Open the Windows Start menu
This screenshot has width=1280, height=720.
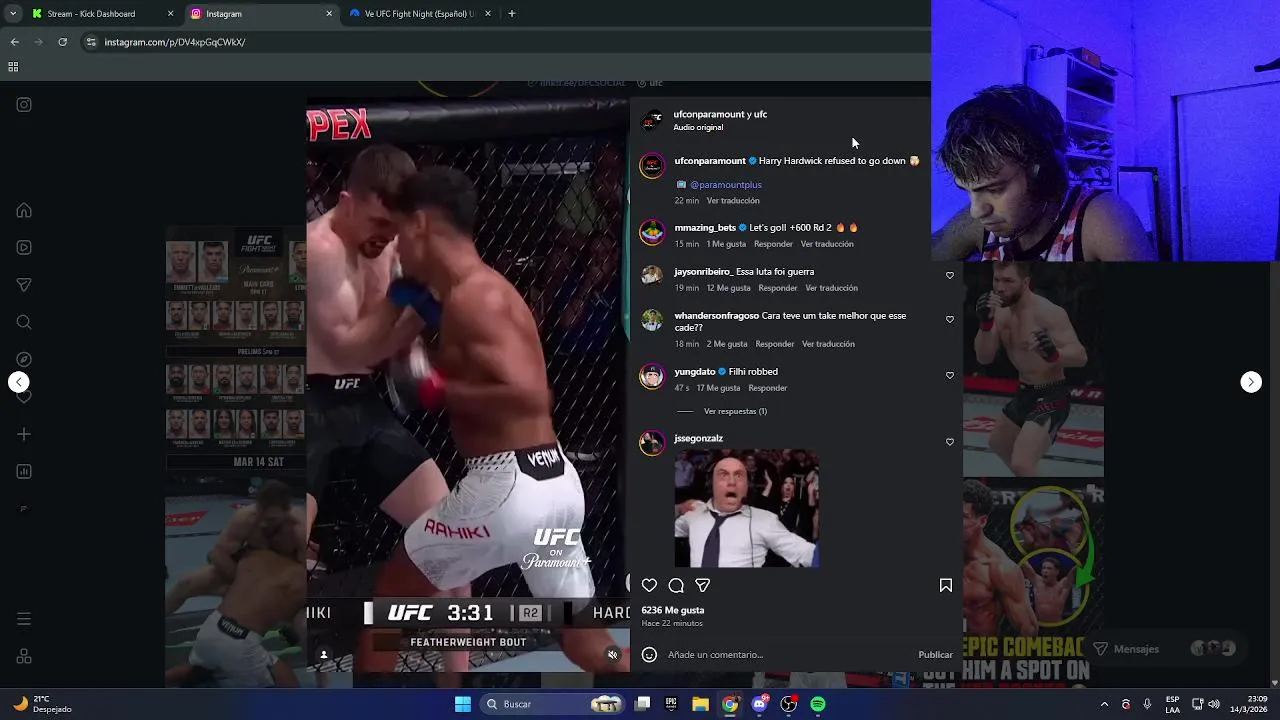click(x=463, y=704)
